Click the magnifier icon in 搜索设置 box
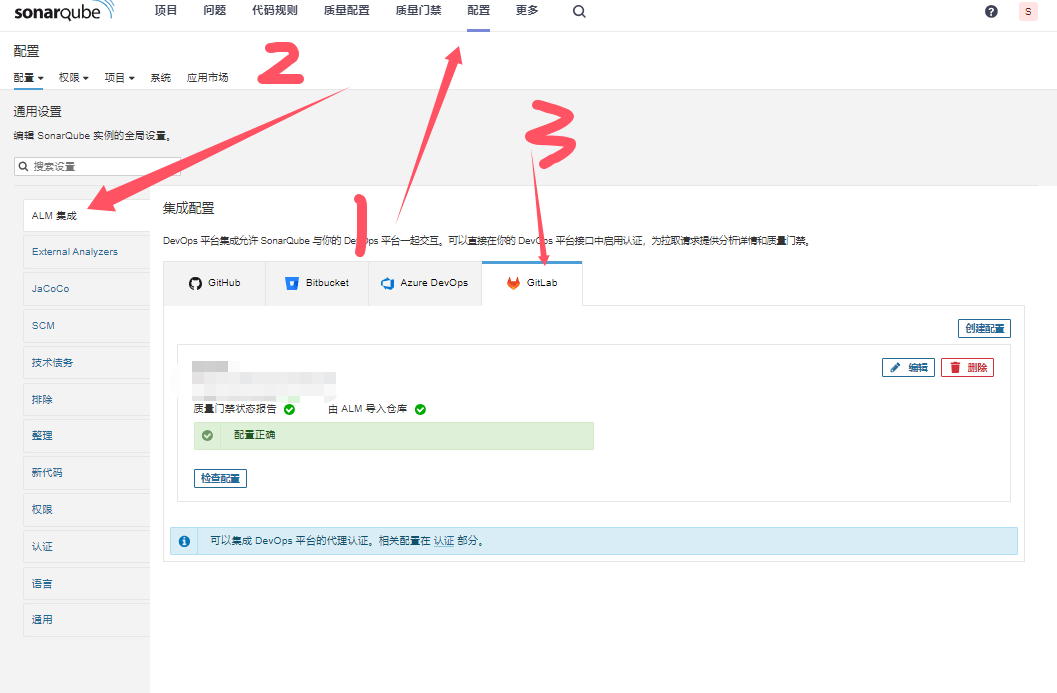Viewport: 1057px width, 693px height. [x=24, y=167]
